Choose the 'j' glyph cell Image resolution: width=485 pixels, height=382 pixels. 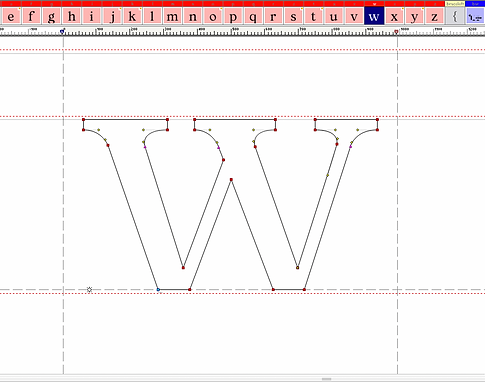112,16
